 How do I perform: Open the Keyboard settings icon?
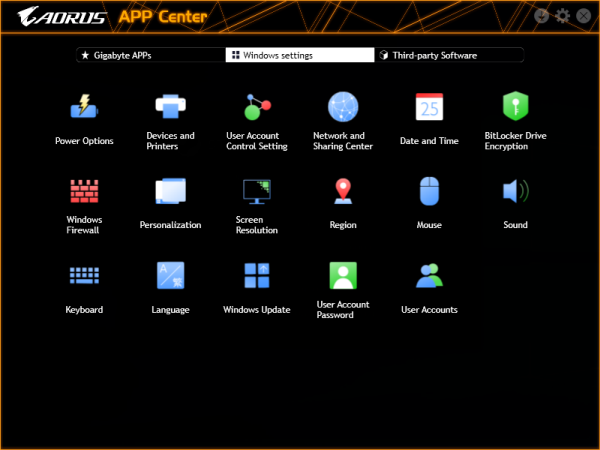pos(84,276)
